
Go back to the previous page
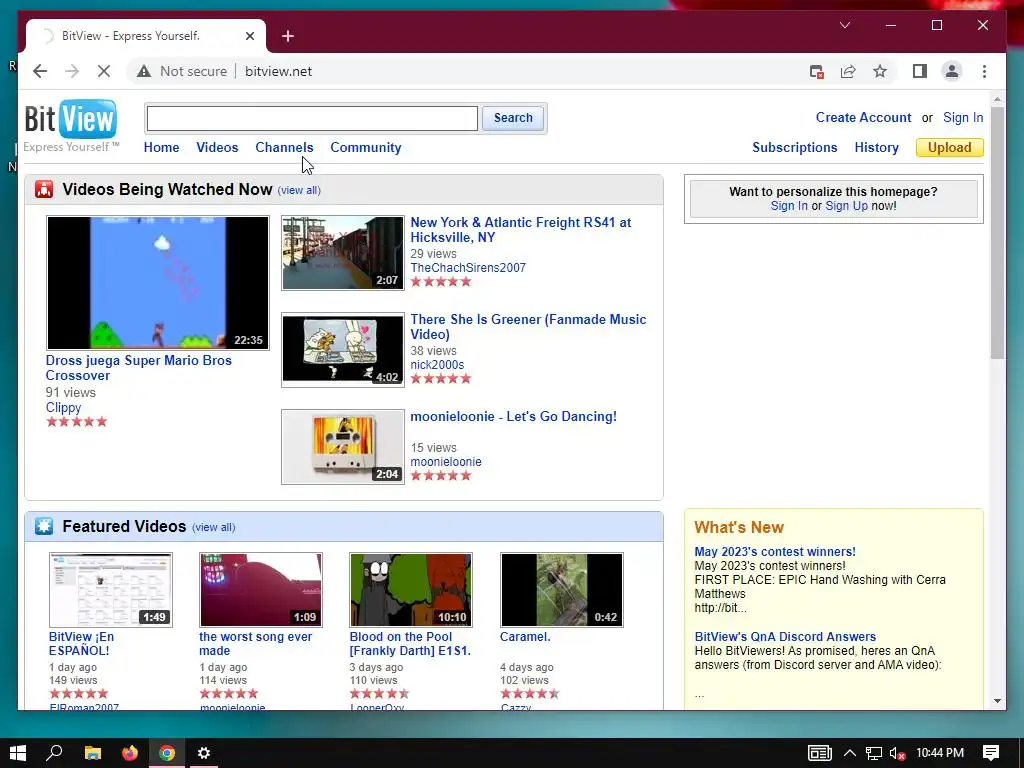coord(40,71)
